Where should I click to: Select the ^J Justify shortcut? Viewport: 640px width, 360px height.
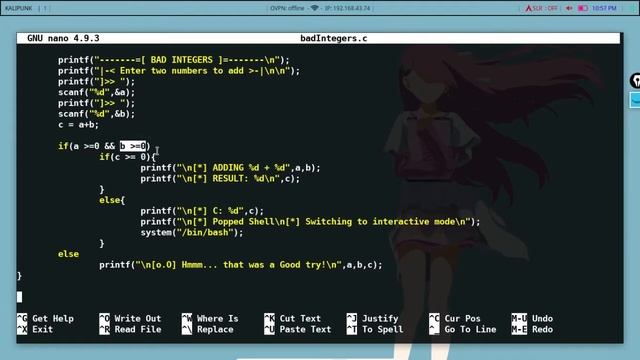pyautogui.click(x=372, y=318)
